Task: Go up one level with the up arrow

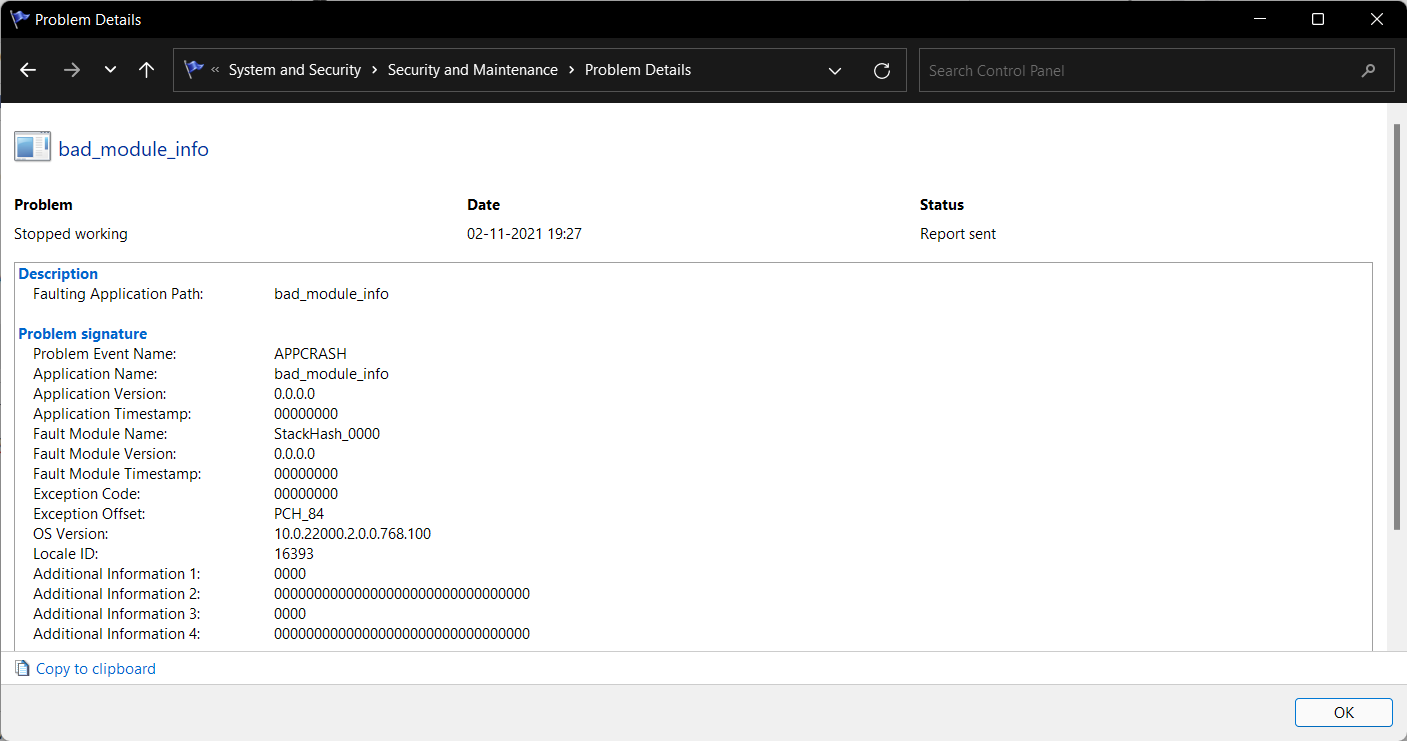Action: (146, 70)
